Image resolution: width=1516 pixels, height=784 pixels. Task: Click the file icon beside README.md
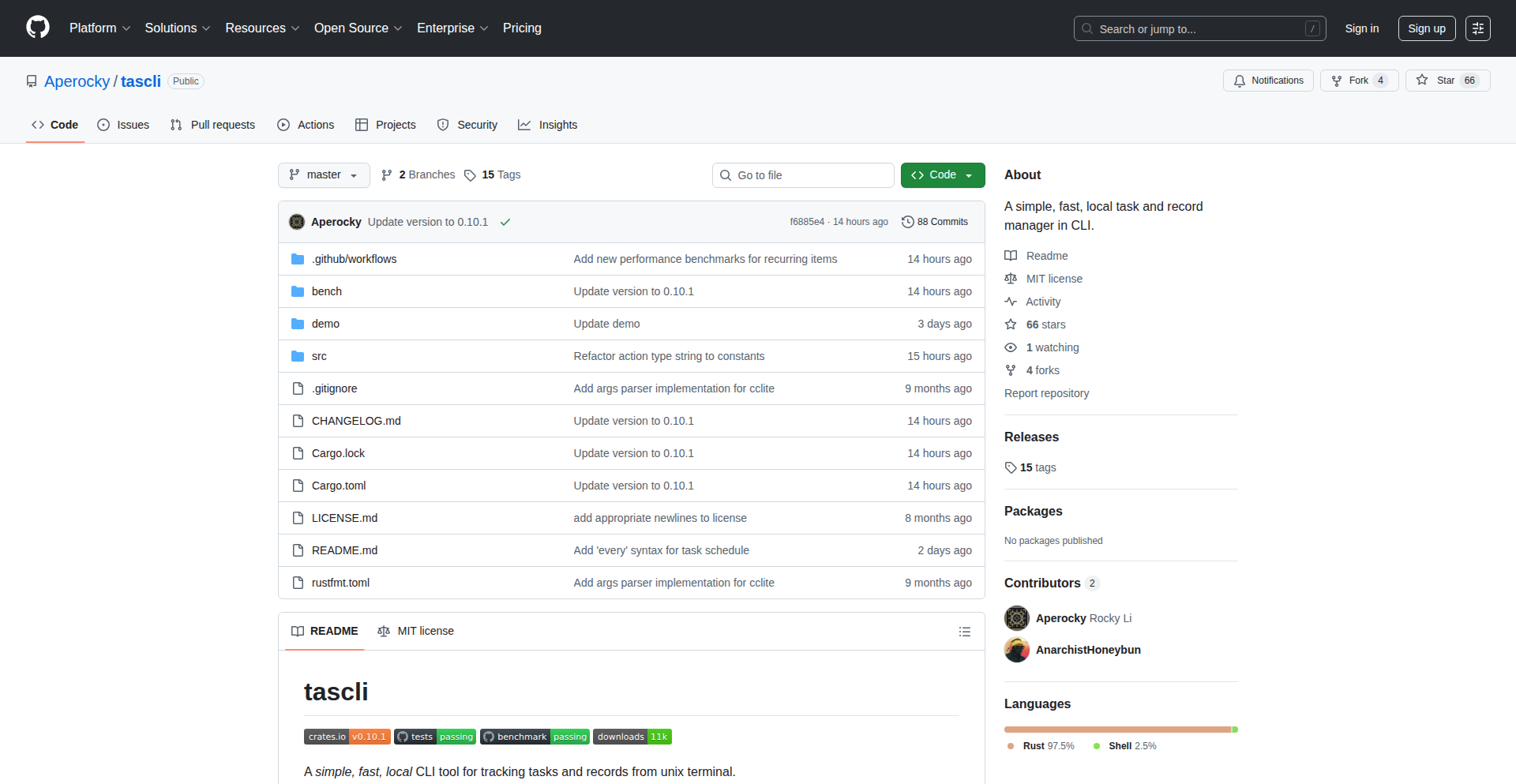[298, 550]
